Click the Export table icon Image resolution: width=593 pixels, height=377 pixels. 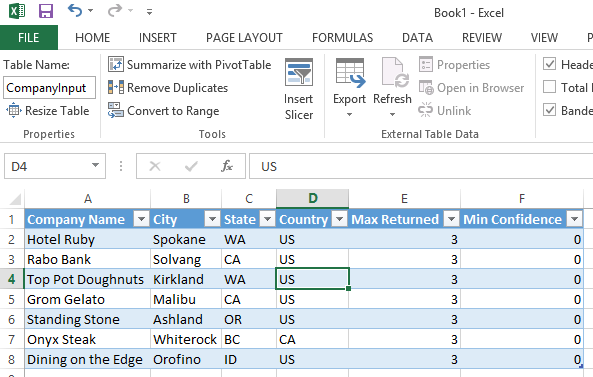pyautogui.click(x=350, y=73)
